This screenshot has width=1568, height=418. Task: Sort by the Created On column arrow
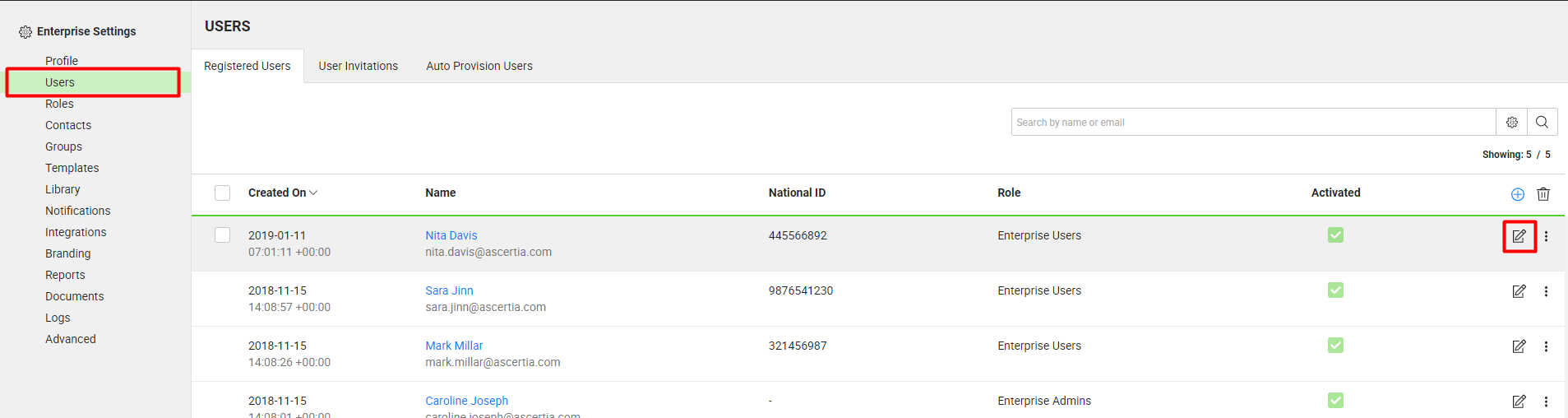(313, 193)
